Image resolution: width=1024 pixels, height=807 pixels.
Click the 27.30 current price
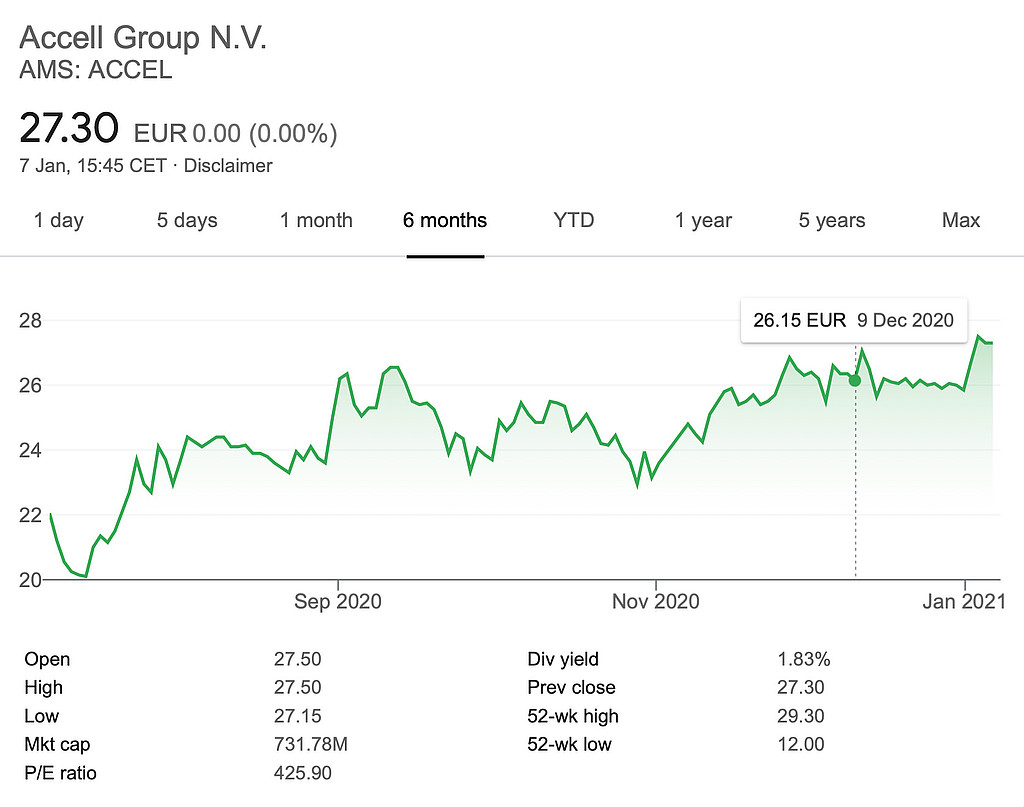point(69,128)
